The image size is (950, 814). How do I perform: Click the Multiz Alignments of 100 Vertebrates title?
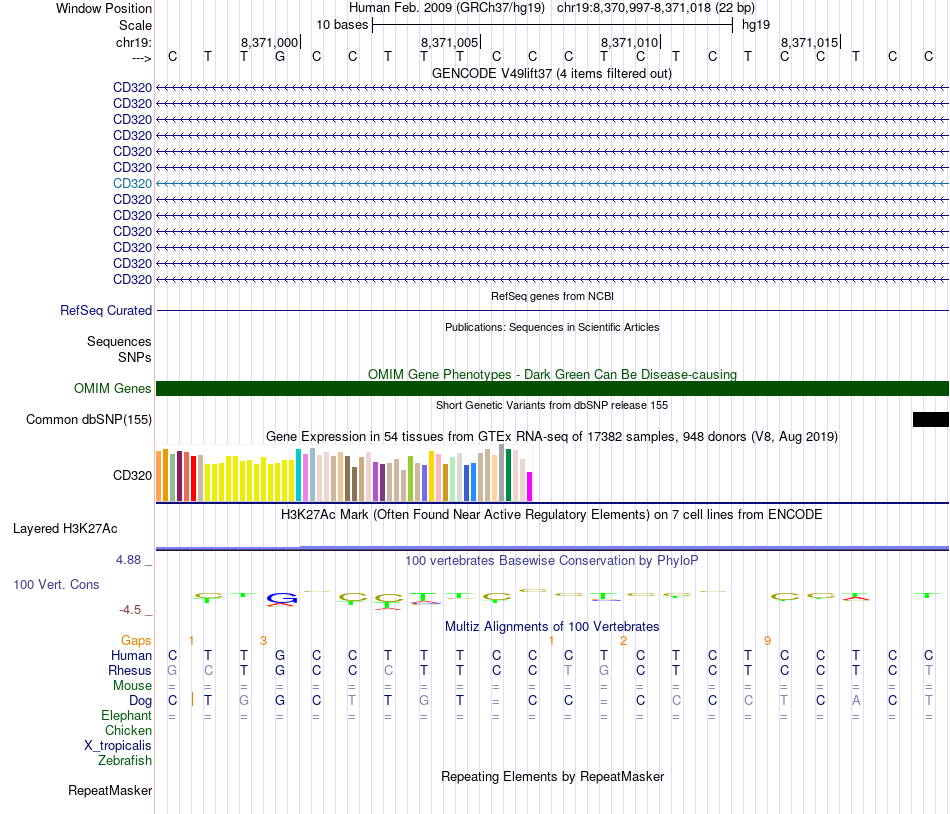tap(552, 626)
